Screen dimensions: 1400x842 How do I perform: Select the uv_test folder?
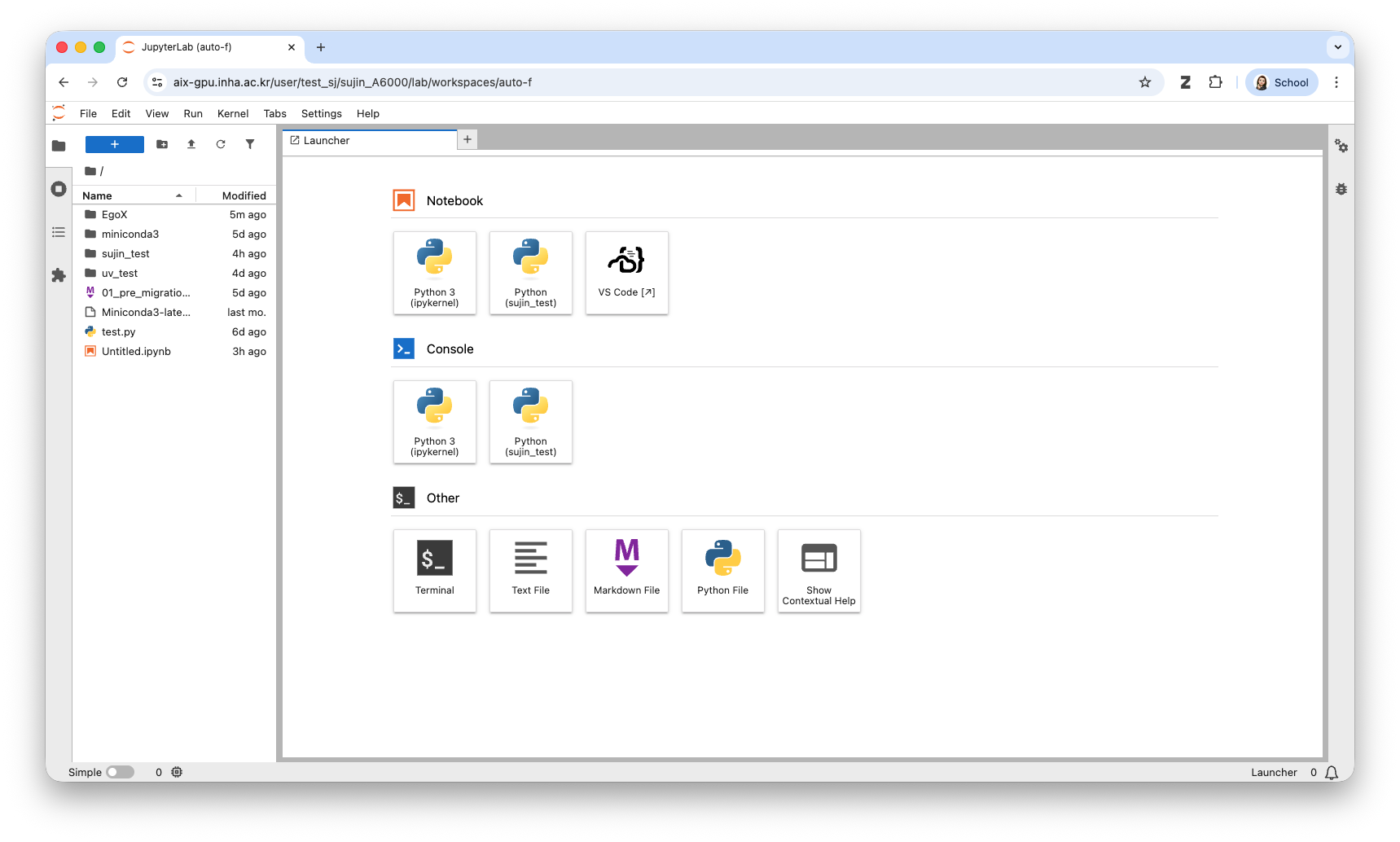pyautogui.click(x=174, y=274)
